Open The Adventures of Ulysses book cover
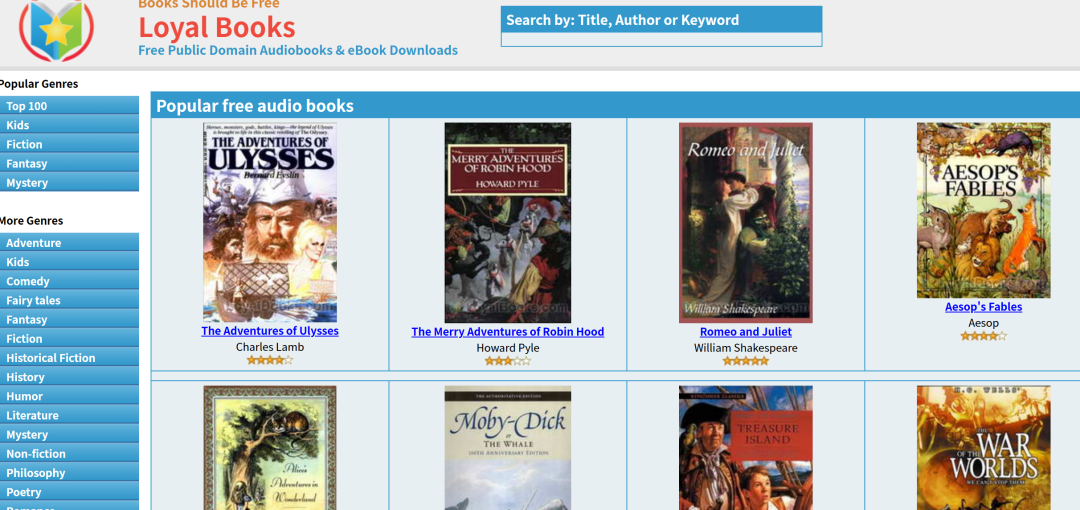This screenshot has height=510, width=1080. pyautogui.click(x=270, y=223)
